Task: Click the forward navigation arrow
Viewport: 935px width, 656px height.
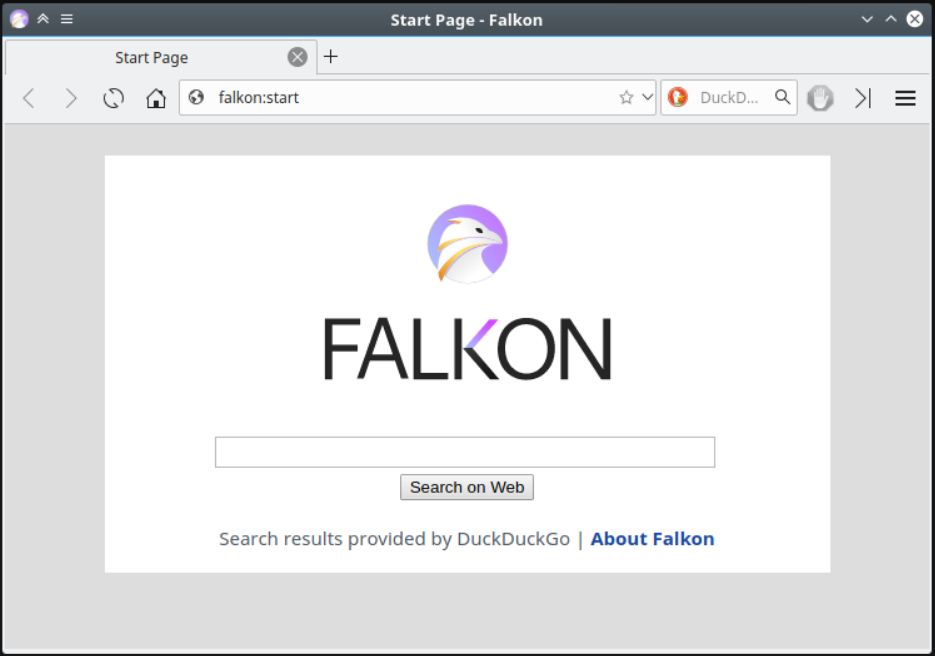Action: [x=71, y=98]
